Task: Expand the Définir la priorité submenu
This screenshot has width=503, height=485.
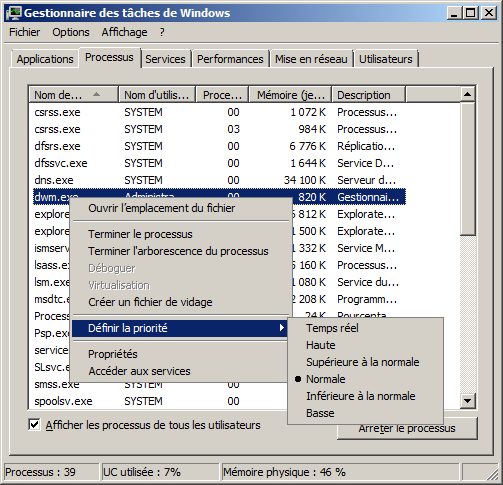Action: point(180,328)
